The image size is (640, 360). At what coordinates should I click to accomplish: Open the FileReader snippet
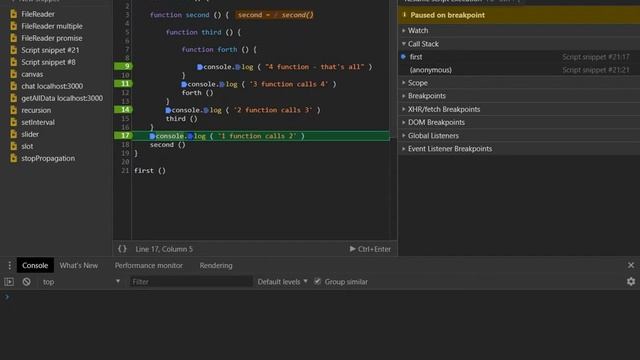tap(38, 14)
